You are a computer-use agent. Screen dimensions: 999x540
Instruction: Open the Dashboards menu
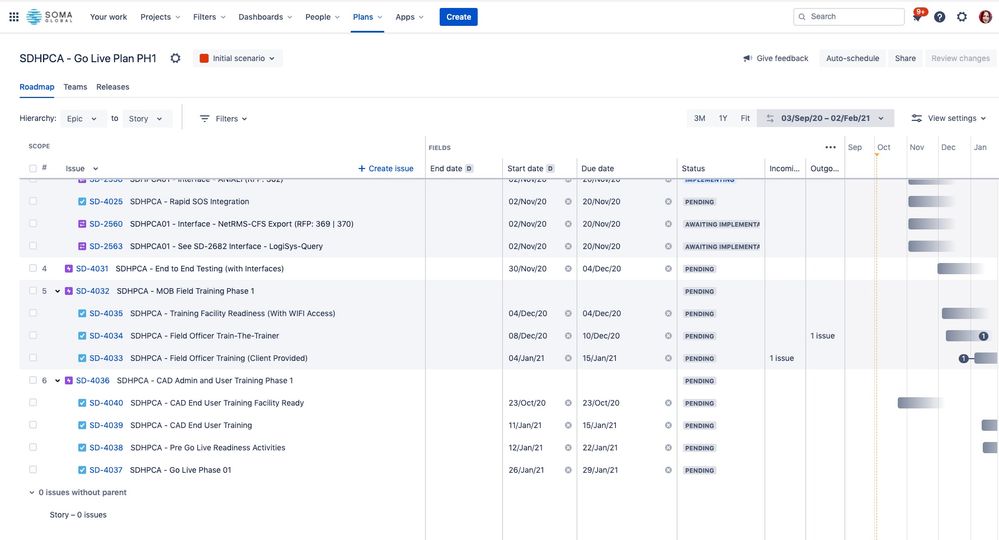[x=265, y=17]
